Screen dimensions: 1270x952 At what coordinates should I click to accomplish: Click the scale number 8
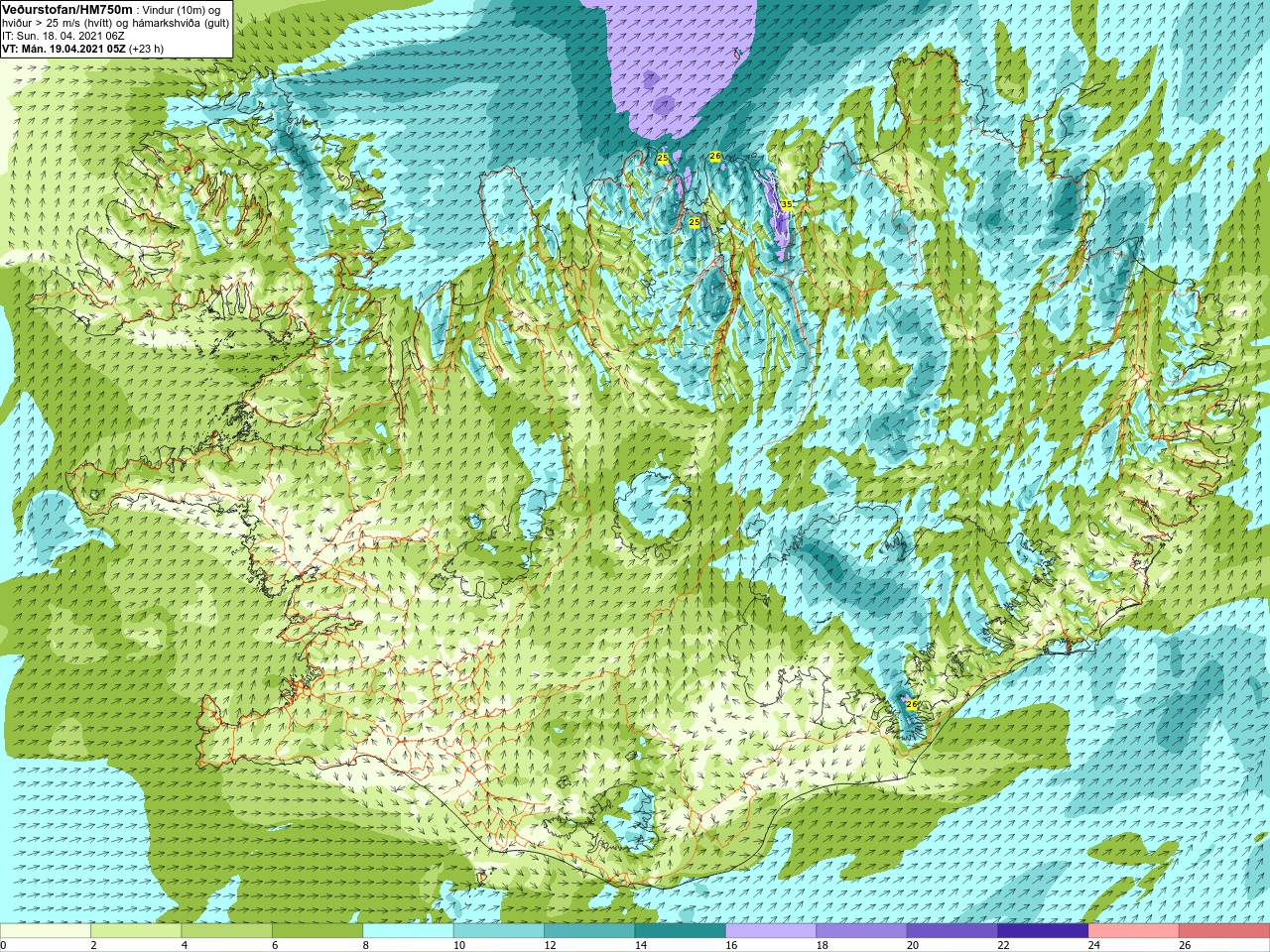pos(365,945)
